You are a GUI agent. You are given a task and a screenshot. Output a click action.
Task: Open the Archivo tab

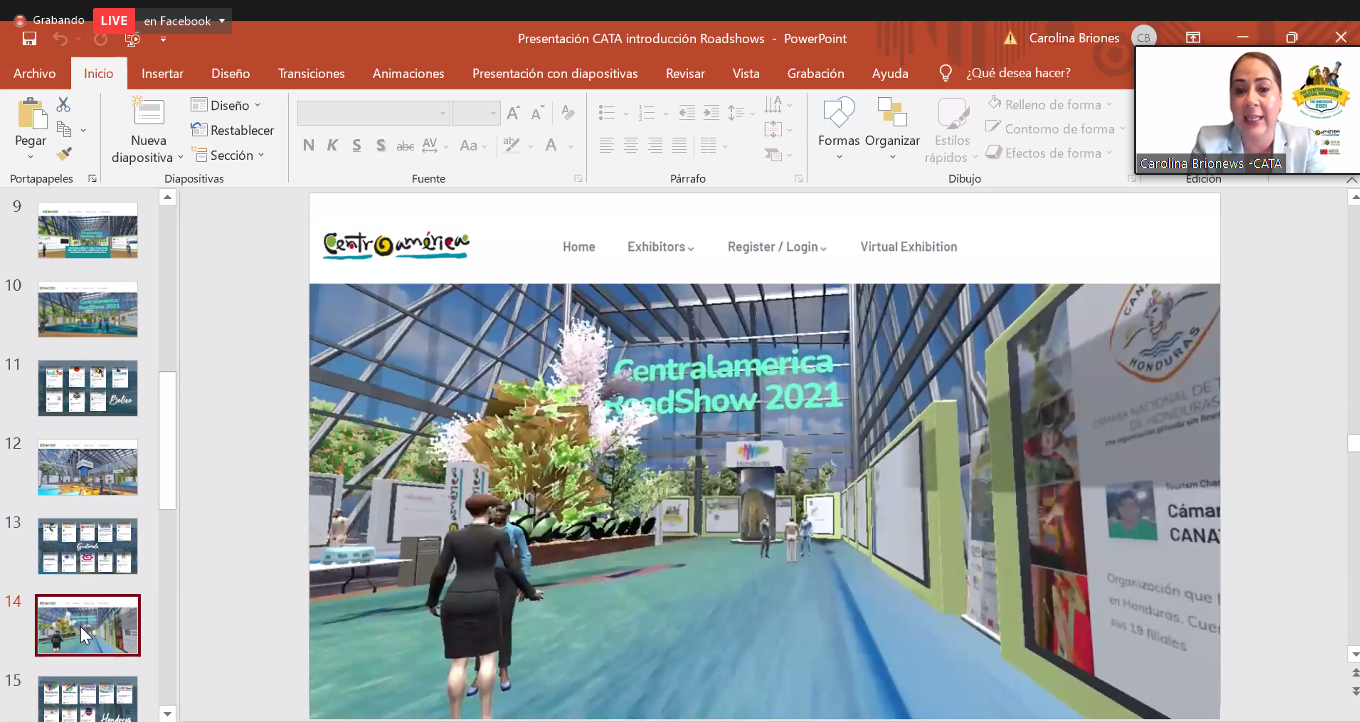[35, 73]
